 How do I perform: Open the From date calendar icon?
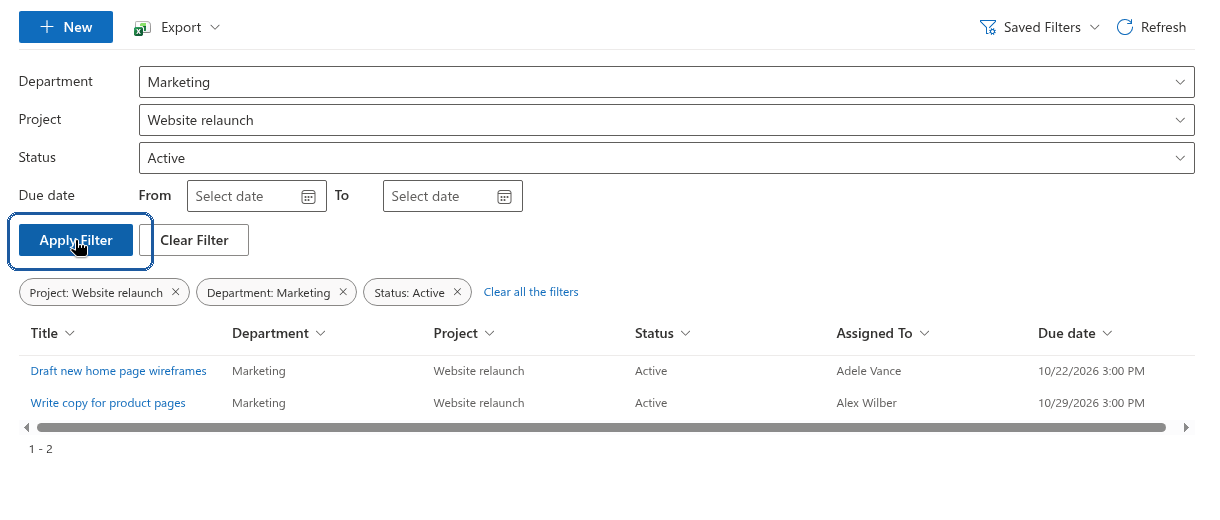309,196
